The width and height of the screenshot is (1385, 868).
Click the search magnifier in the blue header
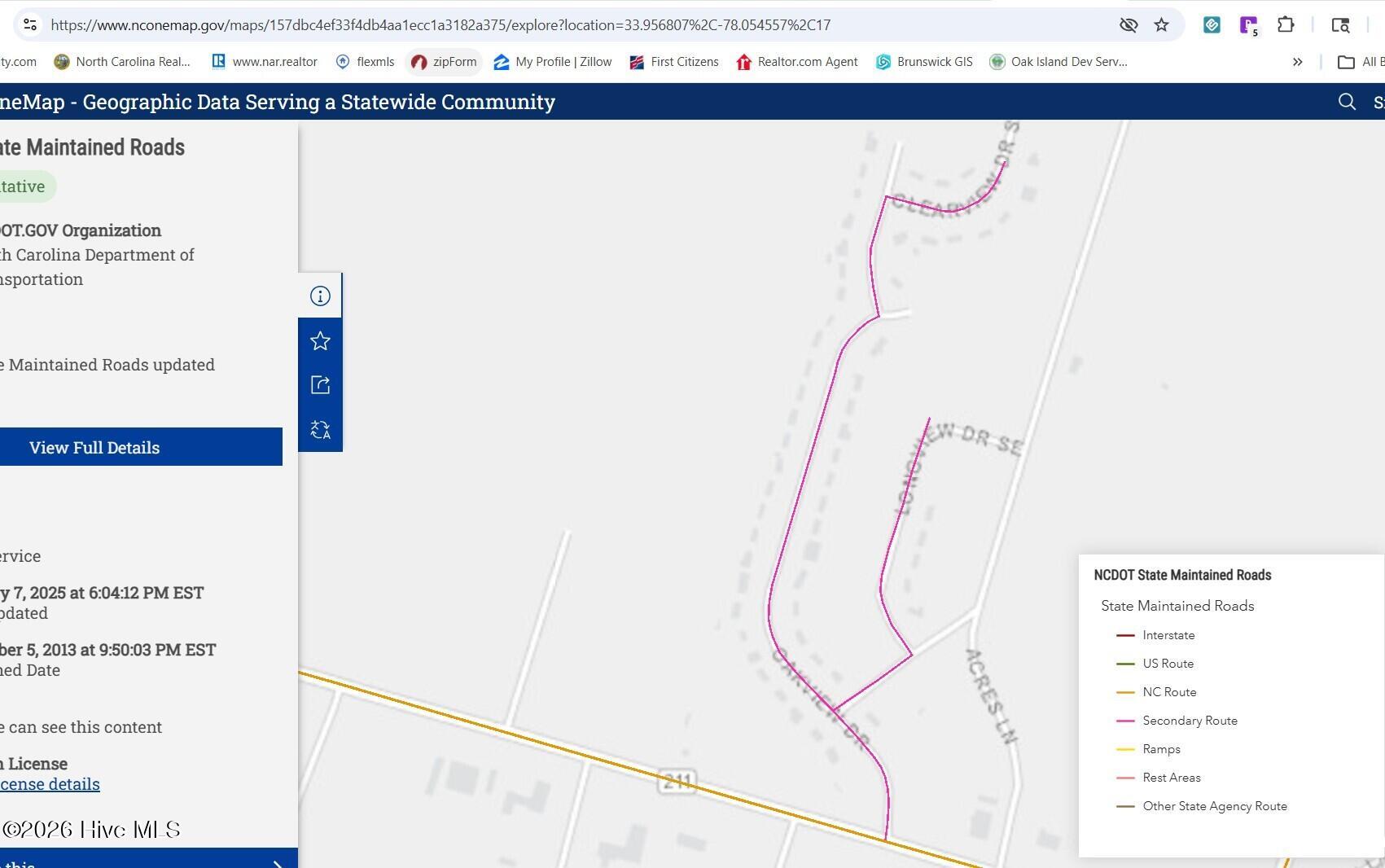(1347, 102)
